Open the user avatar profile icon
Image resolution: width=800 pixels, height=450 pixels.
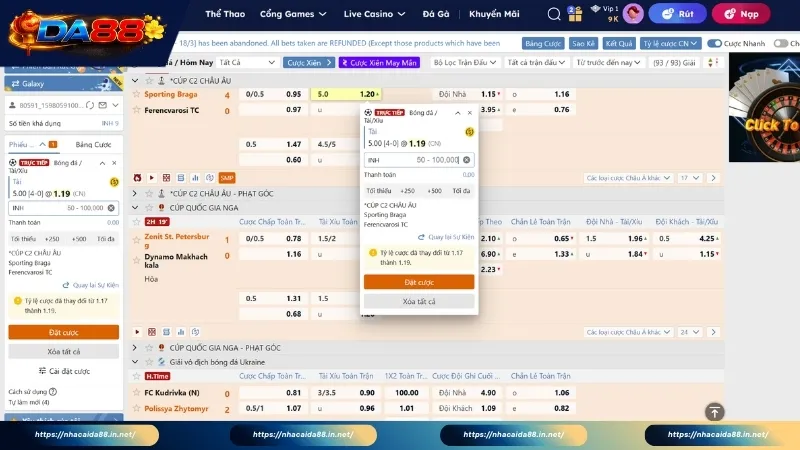[632, 14]
